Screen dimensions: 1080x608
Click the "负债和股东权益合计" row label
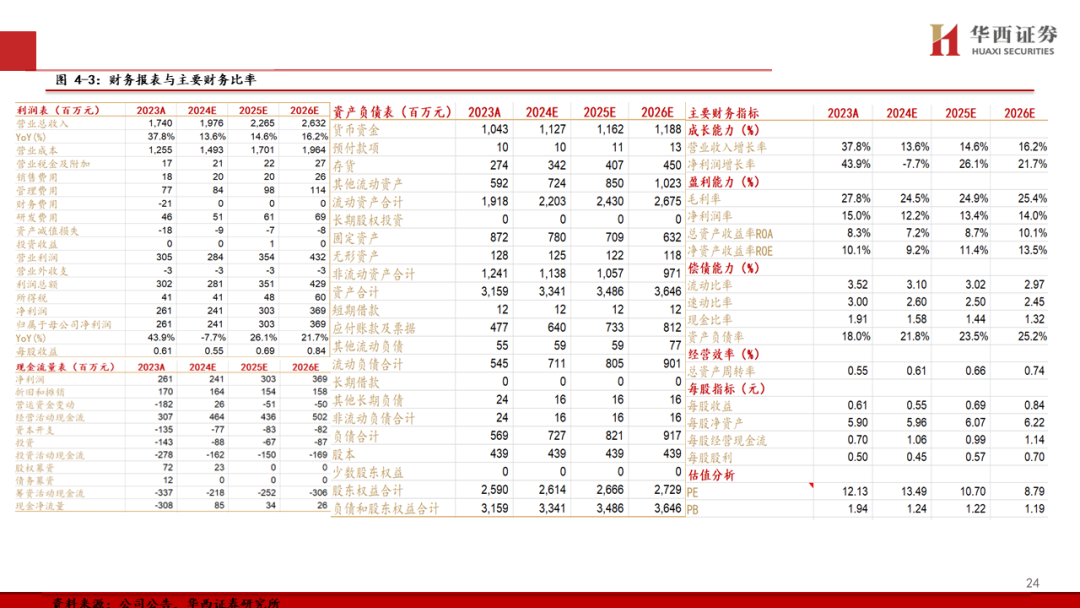coord(385,508)
